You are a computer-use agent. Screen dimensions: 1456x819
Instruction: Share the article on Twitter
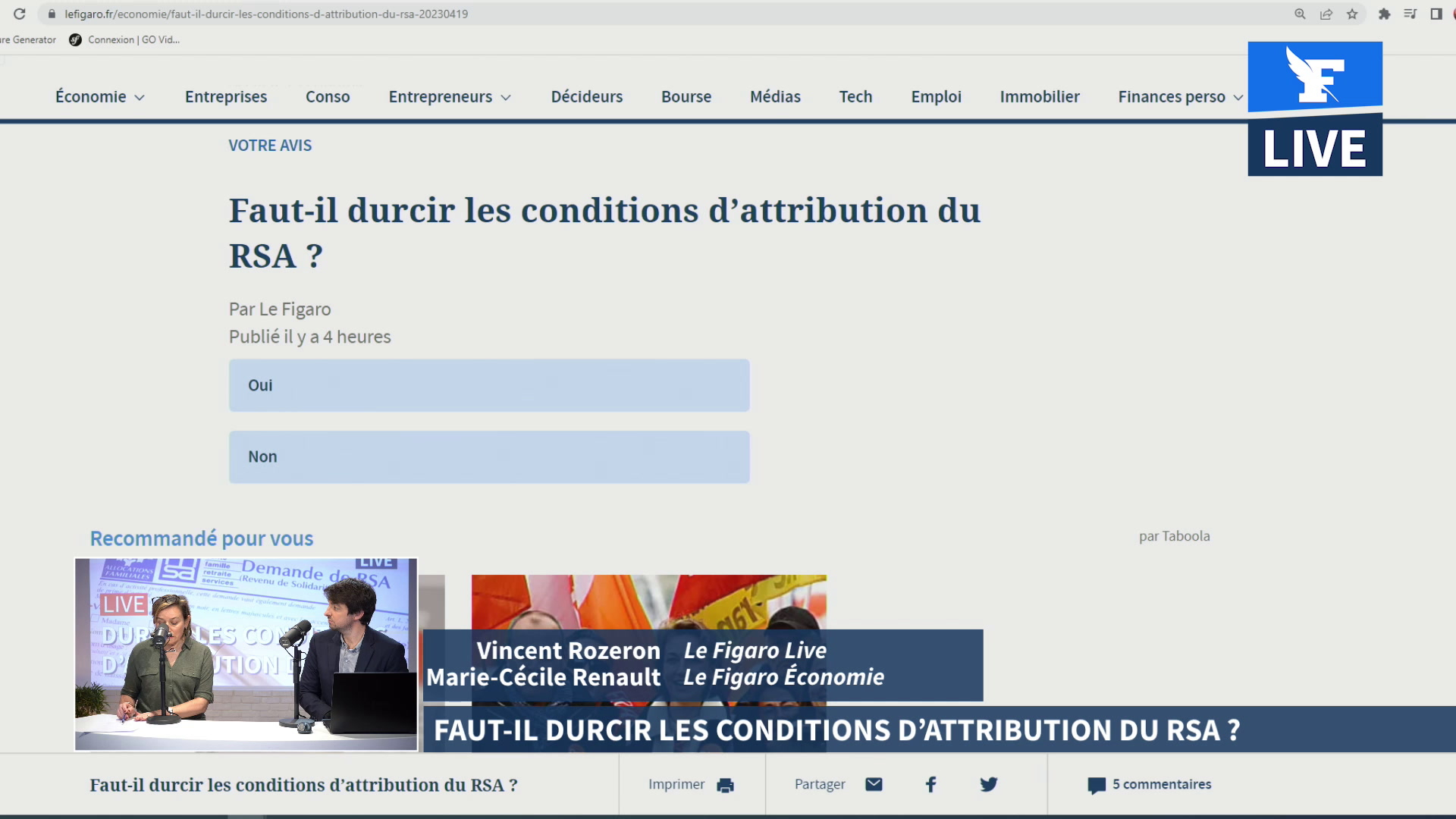pos(989,784)
